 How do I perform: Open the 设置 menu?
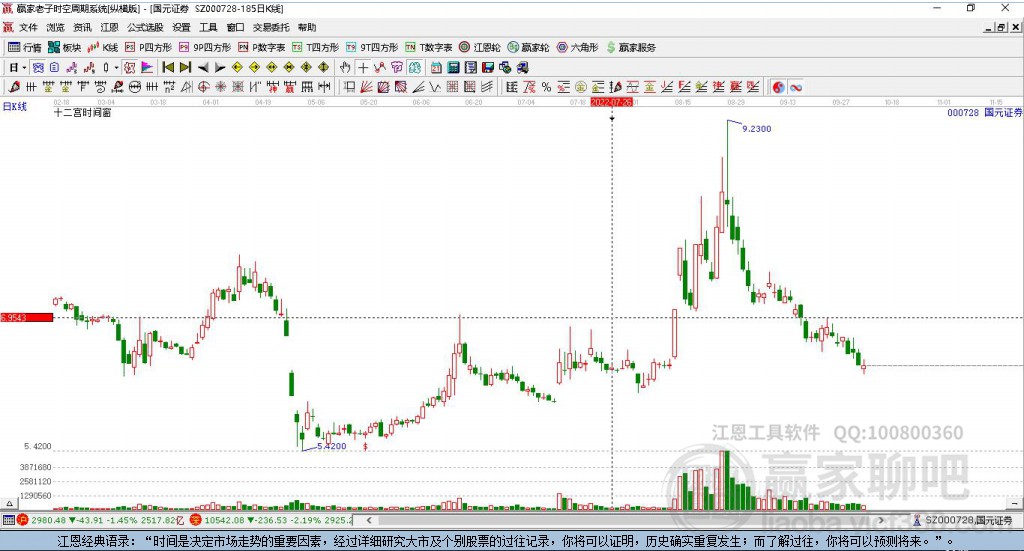(x=182, y=27)
